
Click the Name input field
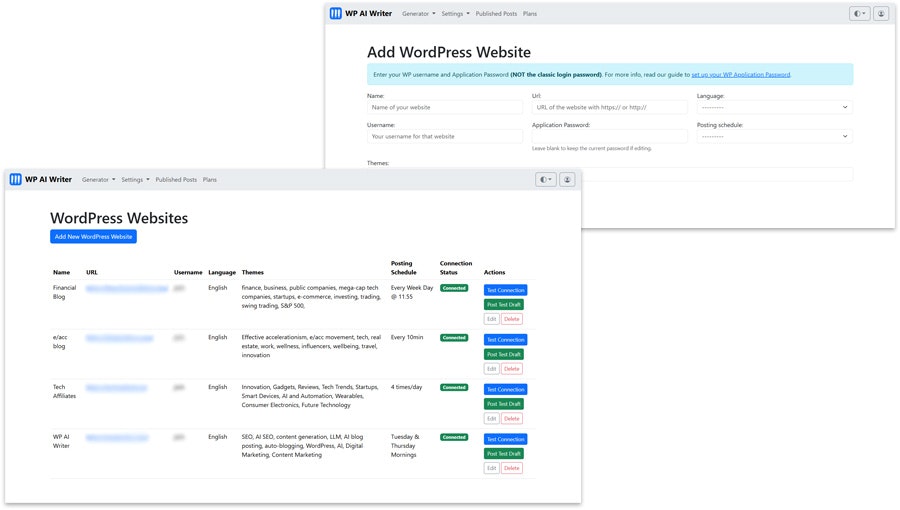445,107
